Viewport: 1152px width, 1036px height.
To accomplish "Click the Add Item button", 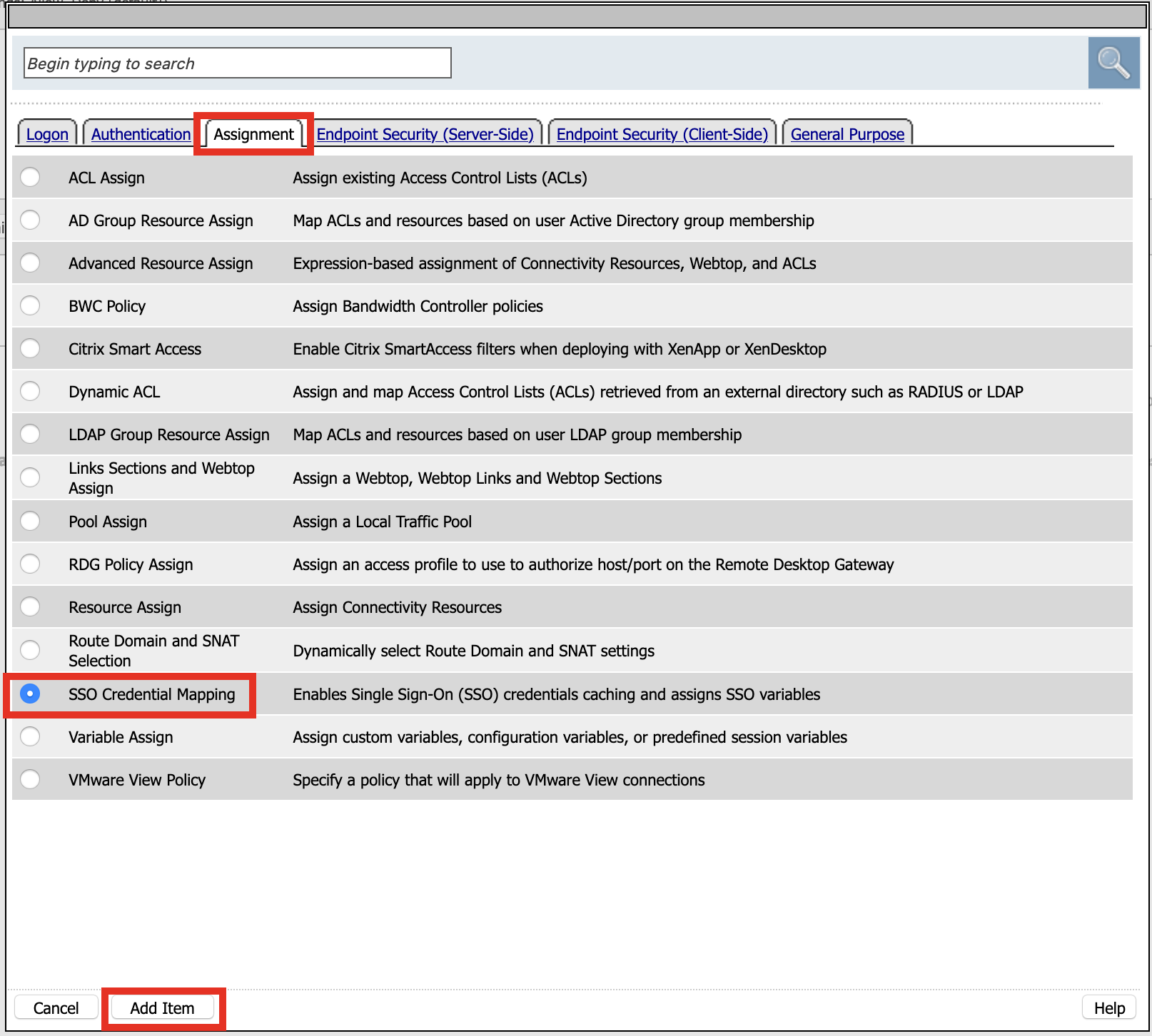I will pyautogui.click(x=162, y=1007).
